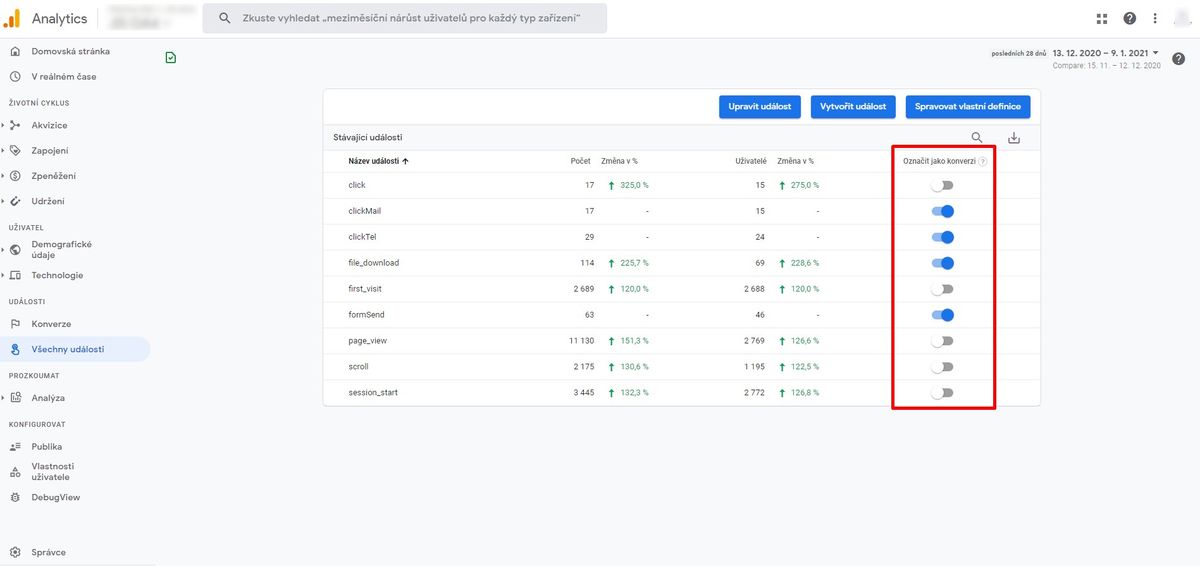The width and height of the screenshot is (1200, 566).
Task: Click the Všechny události icon
Action: [15, 349]
